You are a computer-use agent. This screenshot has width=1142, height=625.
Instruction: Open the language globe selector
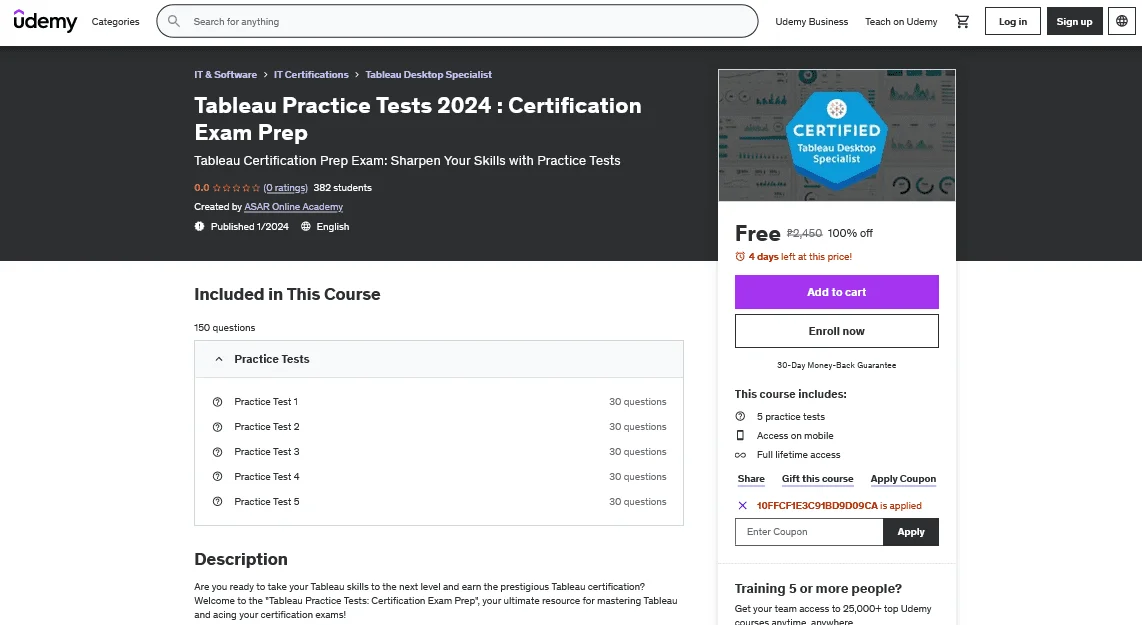tap(1122, 22)
